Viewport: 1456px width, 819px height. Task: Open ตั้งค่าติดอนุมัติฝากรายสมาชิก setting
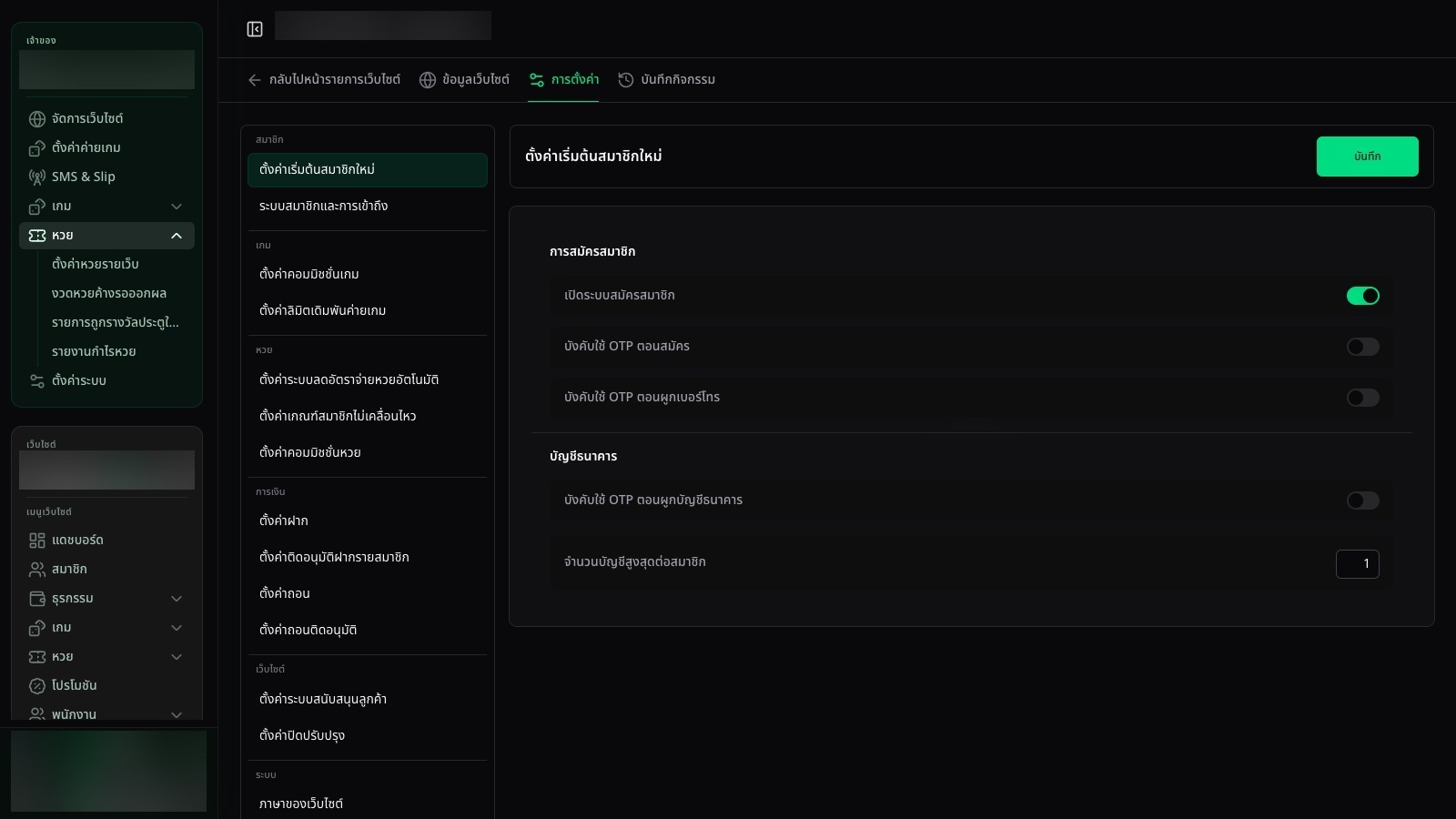point(368,558)
